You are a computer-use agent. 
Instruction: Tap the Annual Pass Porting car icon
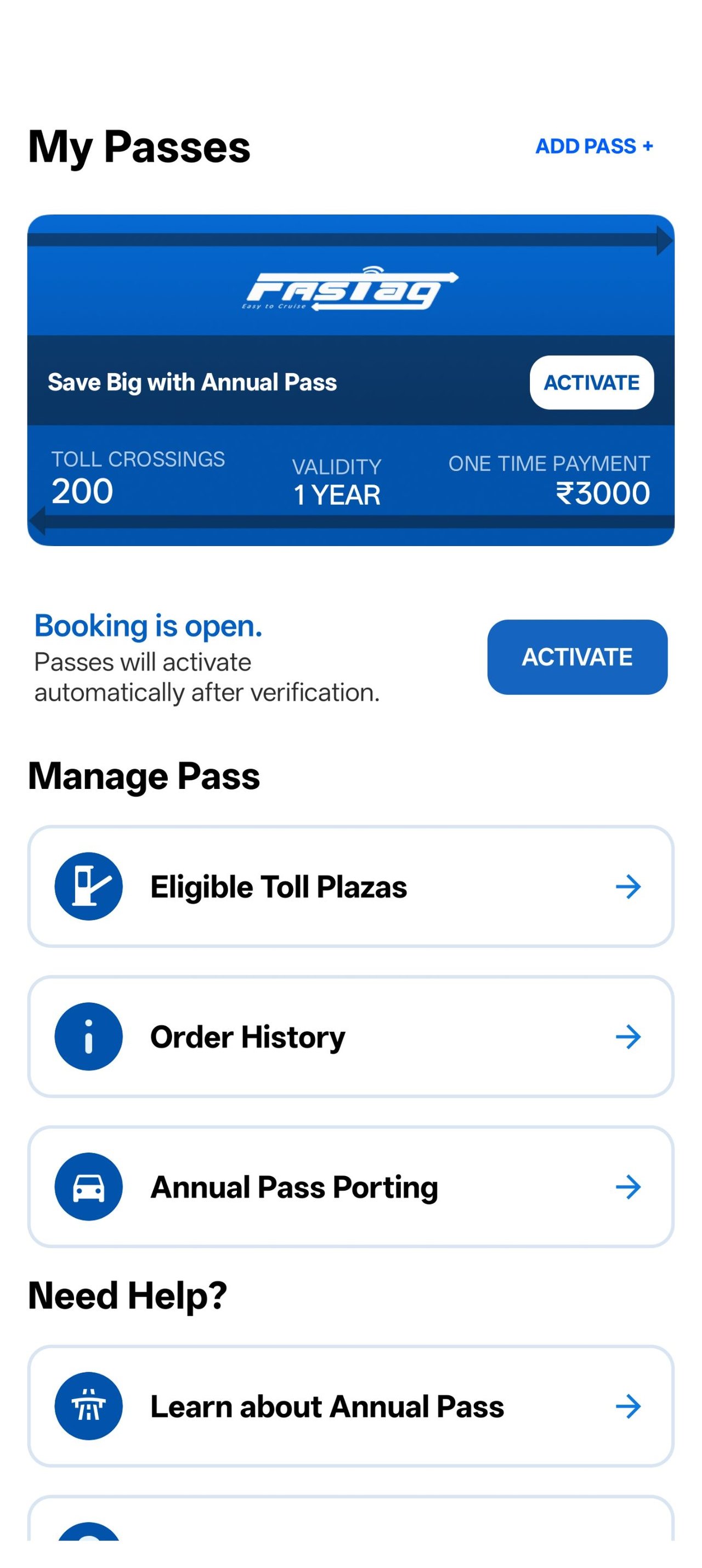click(89, 1186)
